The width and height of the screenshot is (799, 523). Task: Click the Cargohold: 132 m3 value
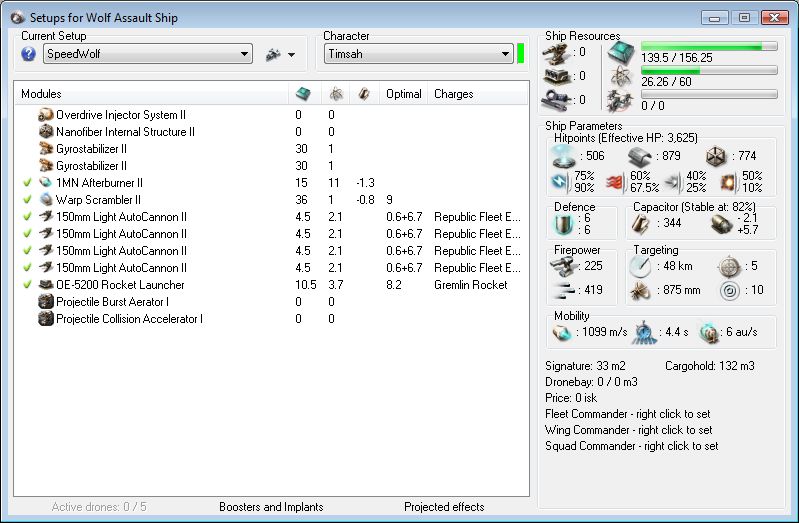coord(710,365)
